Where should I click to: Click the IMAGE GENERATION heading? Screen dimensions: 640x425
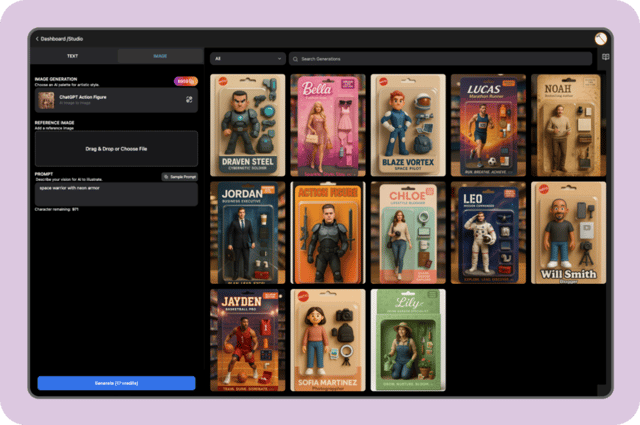point(56,79)
